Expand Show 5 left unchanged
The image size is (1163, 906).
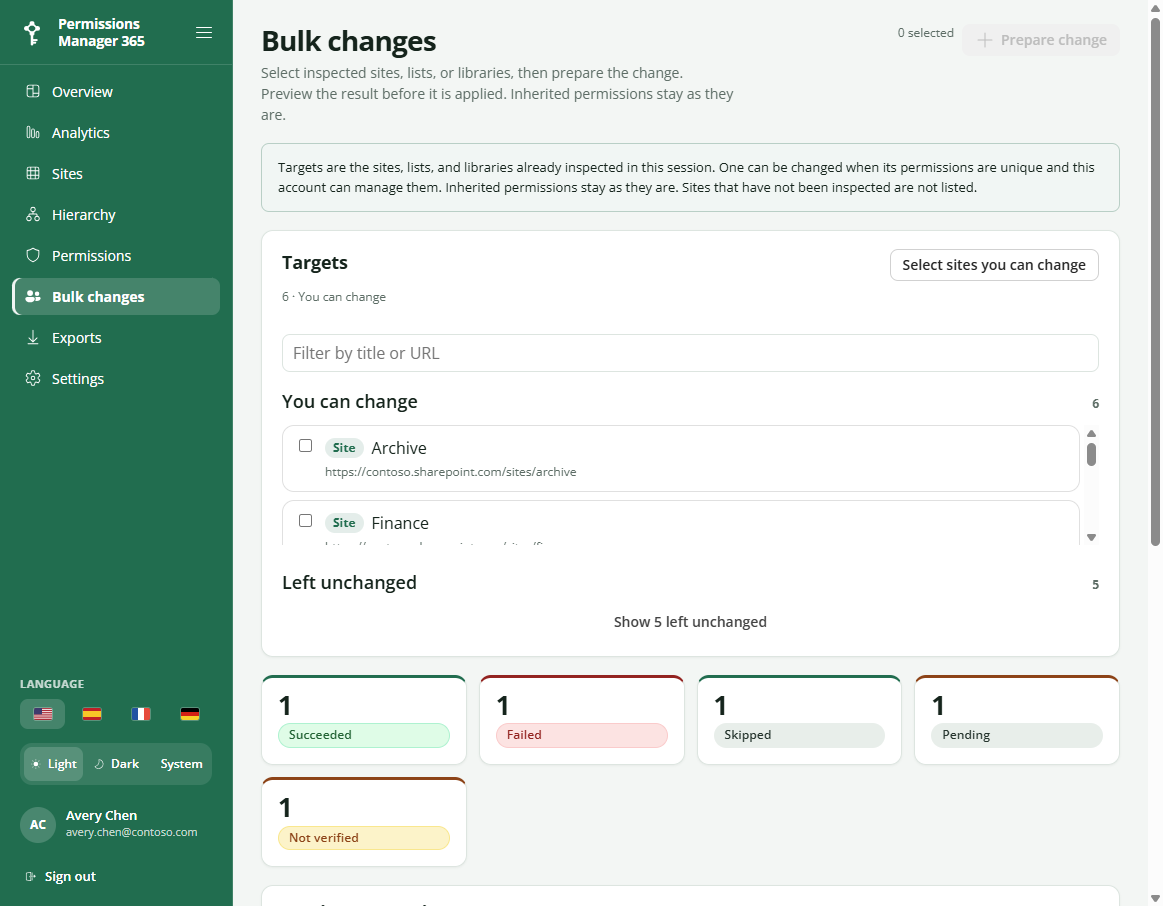690,621
